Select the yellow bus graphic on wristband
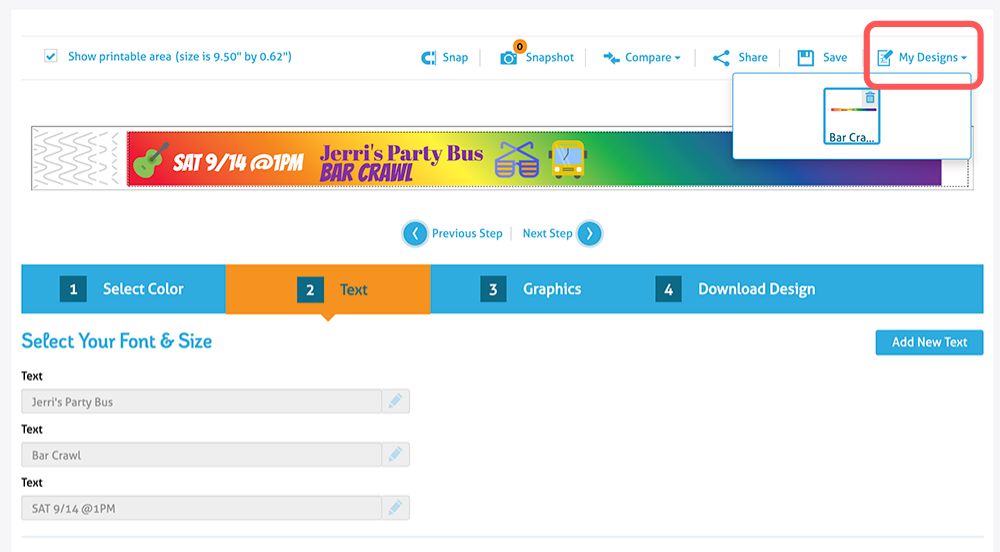This screenshot has height=552, width=1000. [x=567, y=158]
